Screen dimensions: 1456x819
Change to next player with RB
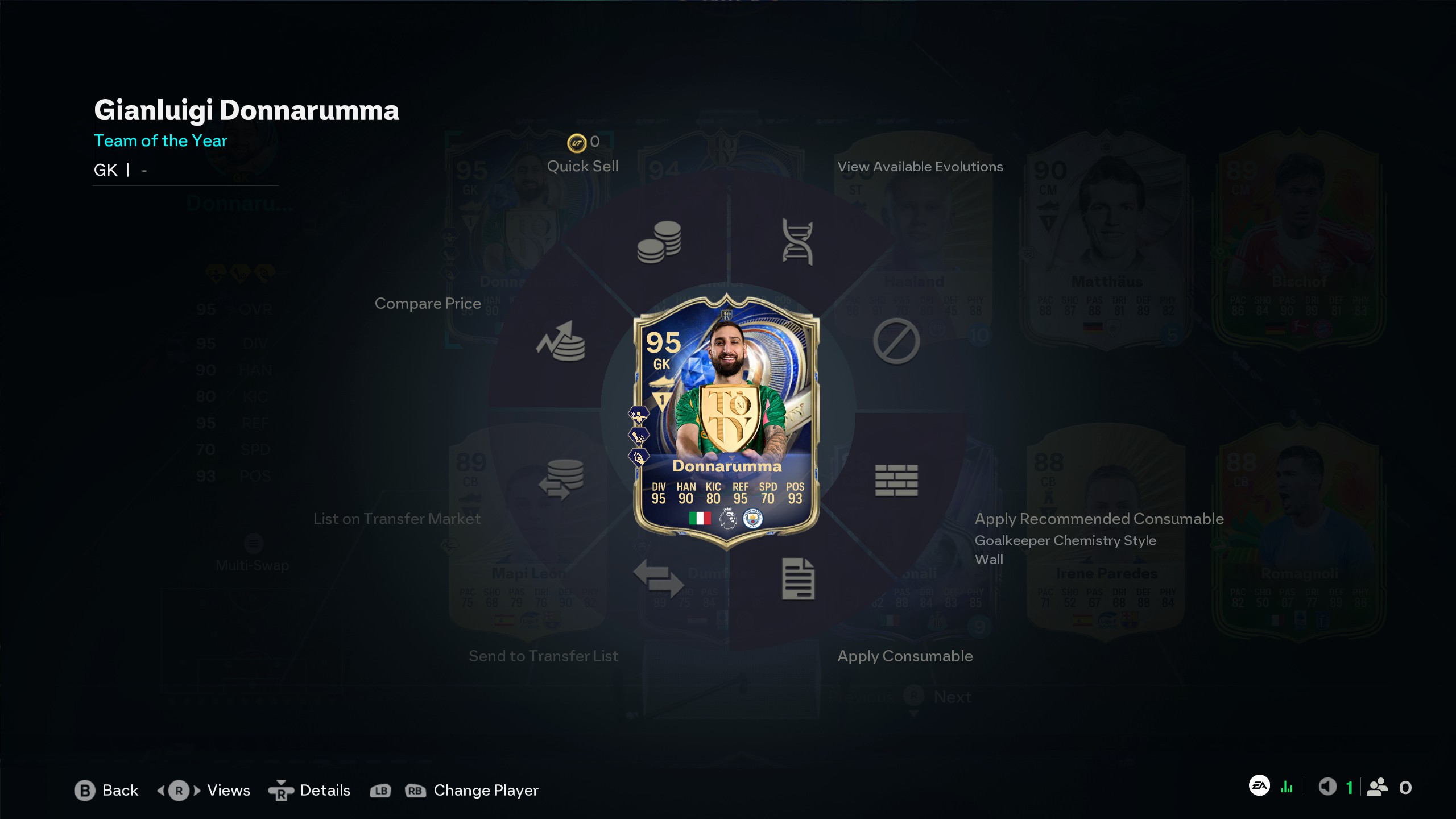(415, 791)
